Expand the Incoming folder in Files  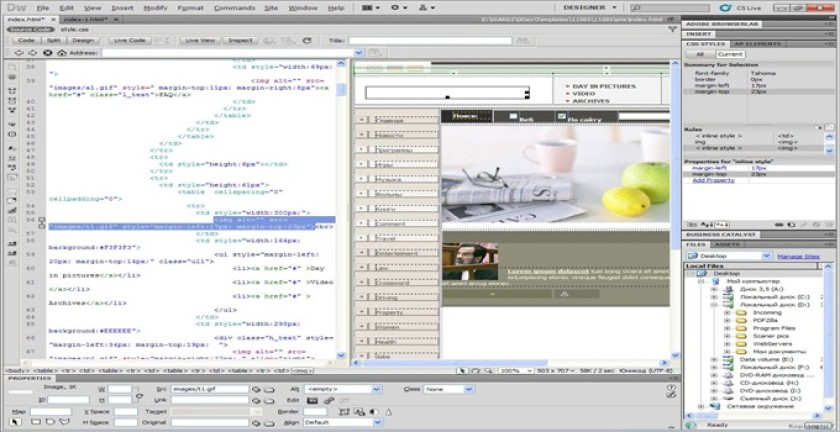726,312
